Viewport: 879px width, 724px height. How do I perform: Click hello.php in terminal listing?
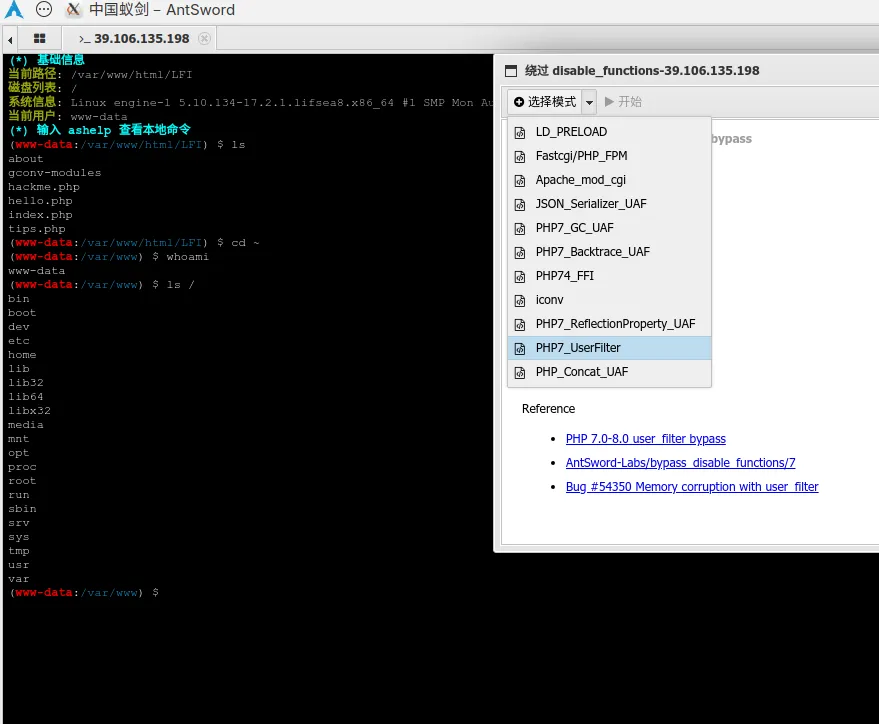coord(40,201)
